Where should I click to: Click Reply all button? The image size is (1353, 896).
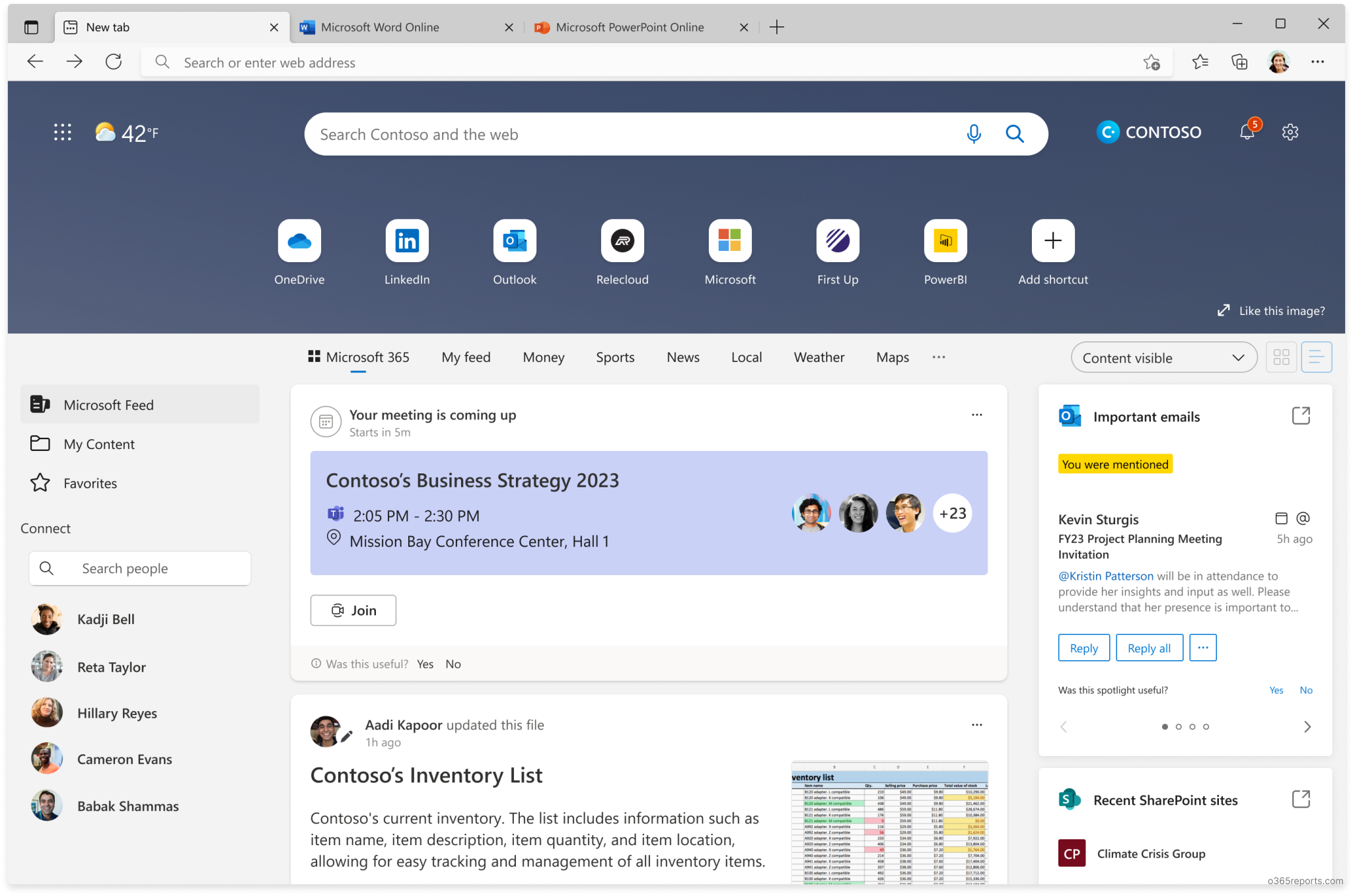(x=1150, y=648)
